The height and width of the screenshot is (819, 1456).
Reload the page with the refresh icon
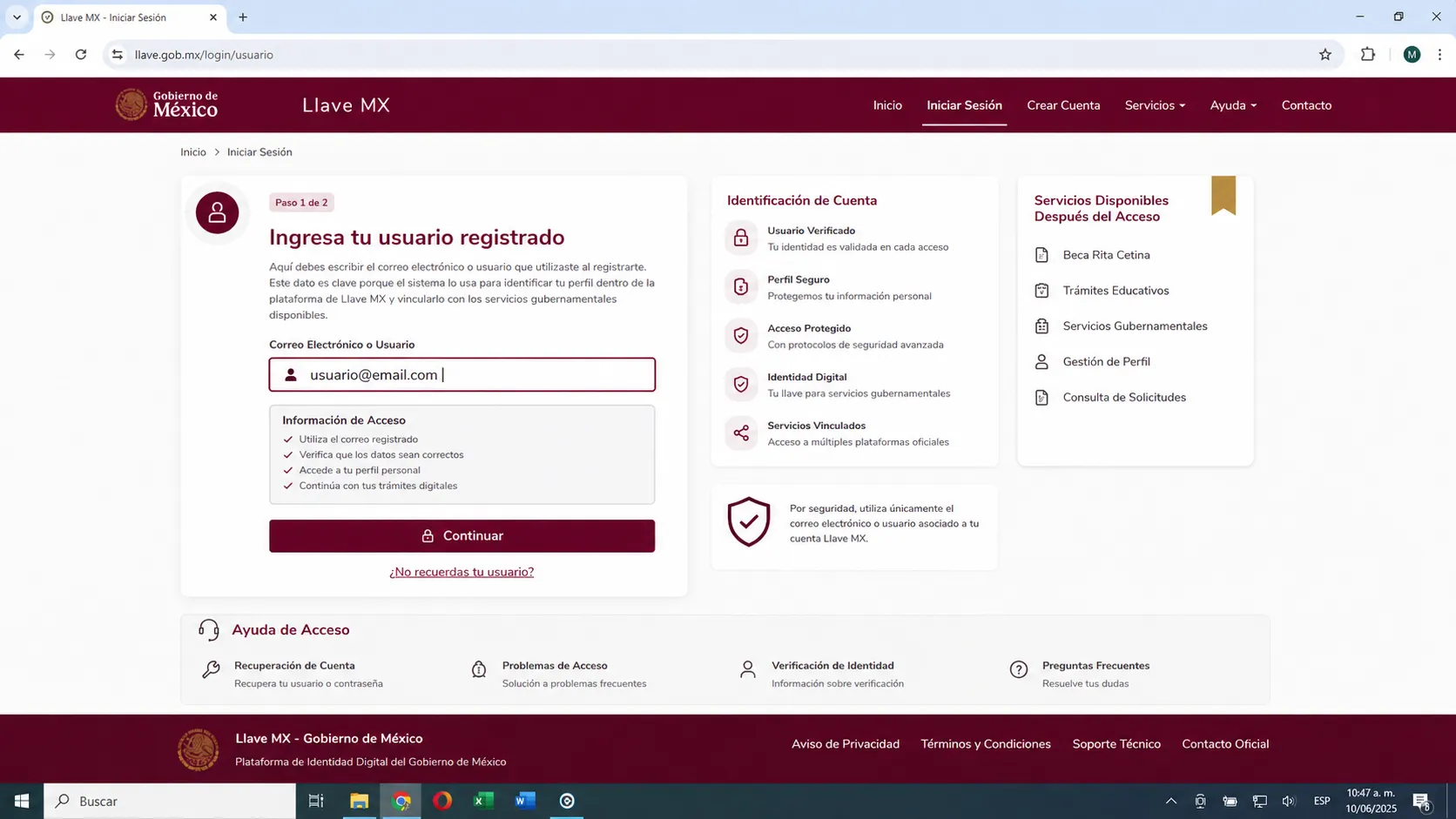tap(81, 55)
